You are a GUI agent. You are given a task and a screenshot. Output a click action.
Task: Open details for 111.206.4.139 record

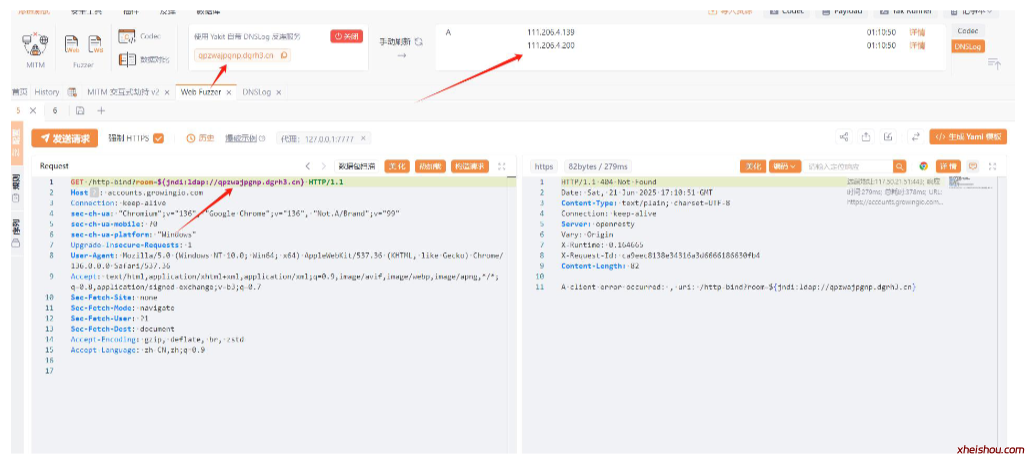917,32
